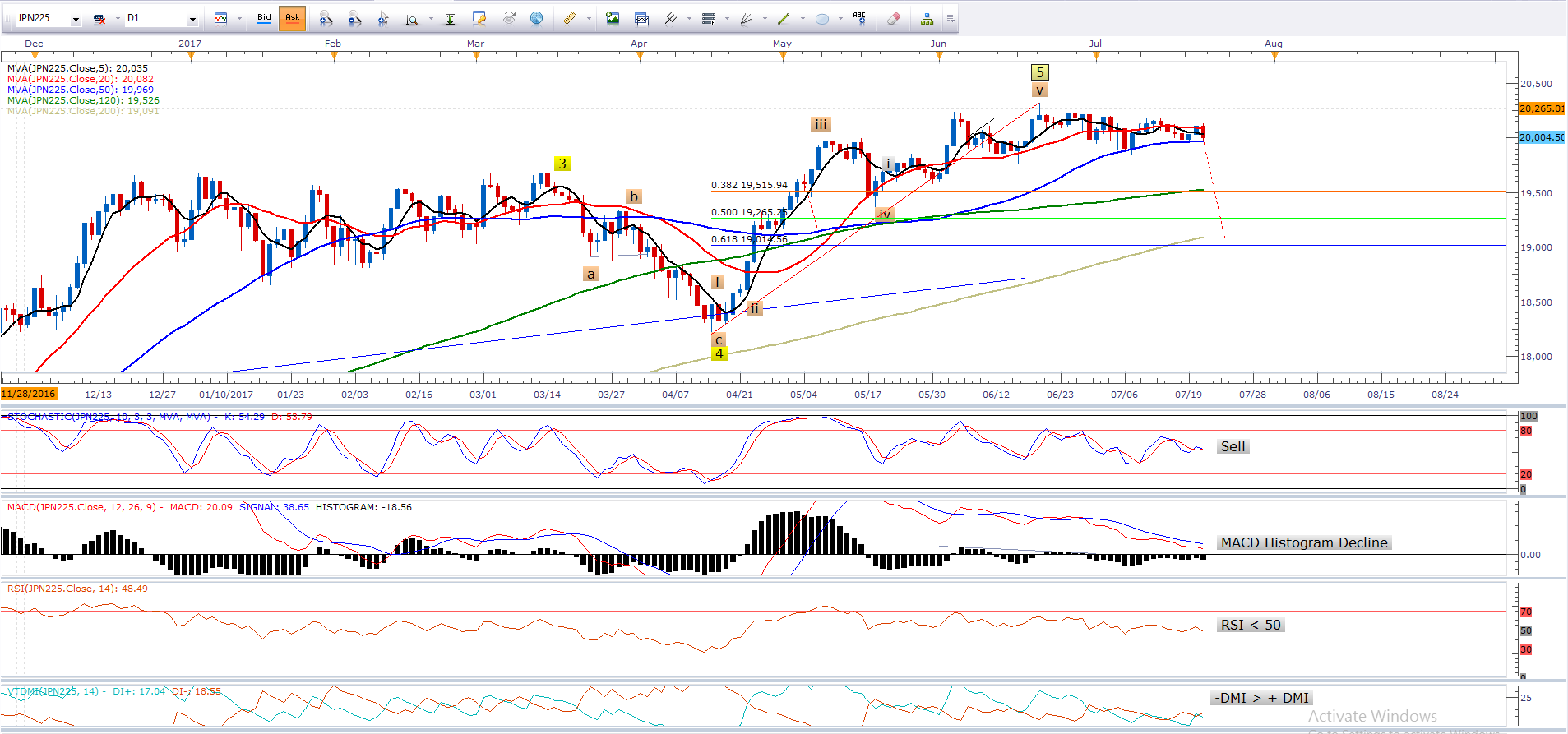Click the zoom out magnifier icon
Viewport: 1568px width, 734px height.
[354, 18]
